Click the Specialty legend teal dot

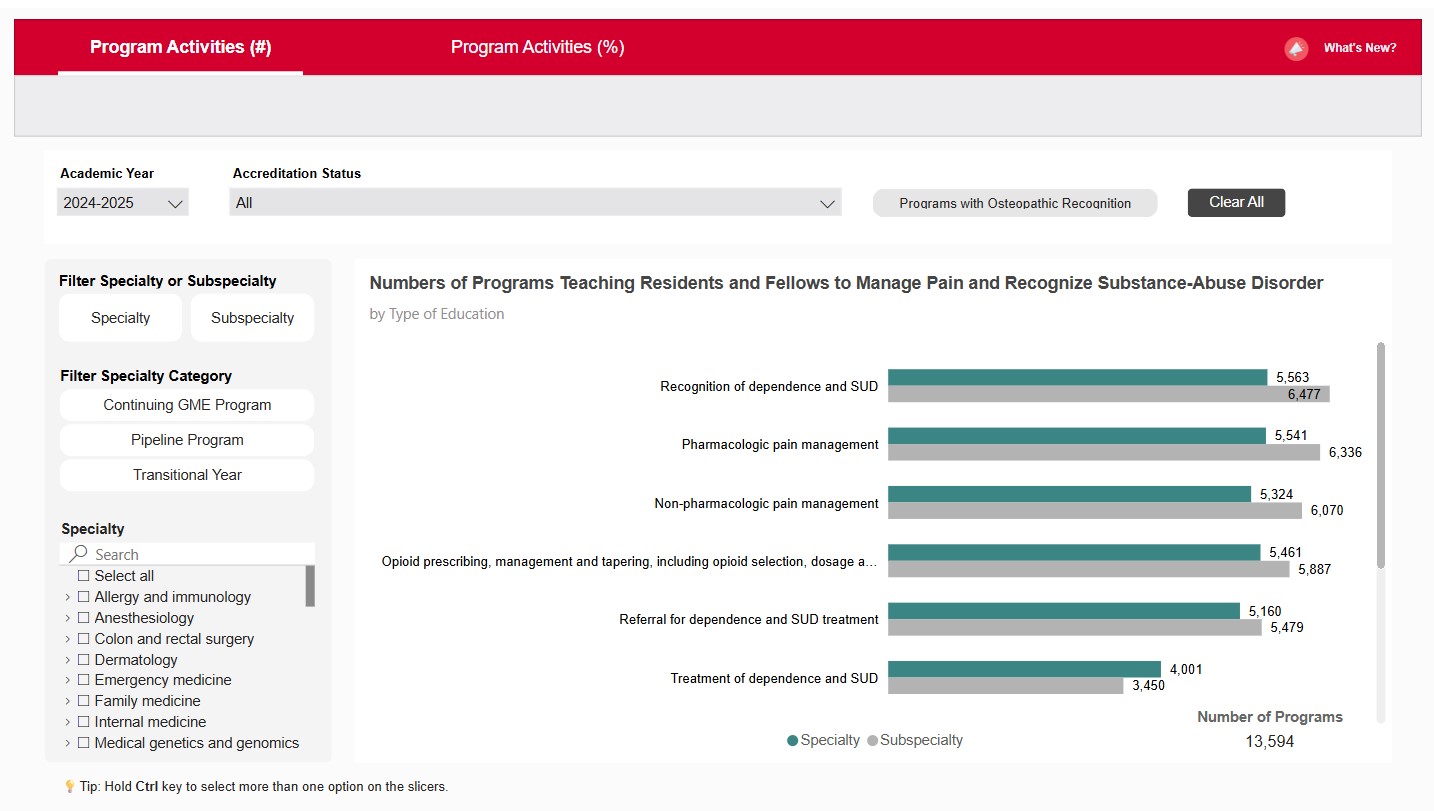tap(793, 741)
